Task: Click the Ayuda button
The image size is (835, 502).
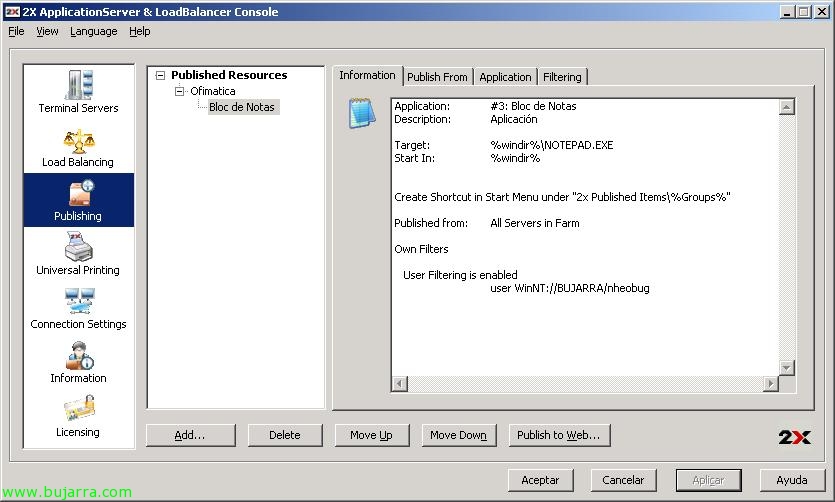Action: (792, 480)
